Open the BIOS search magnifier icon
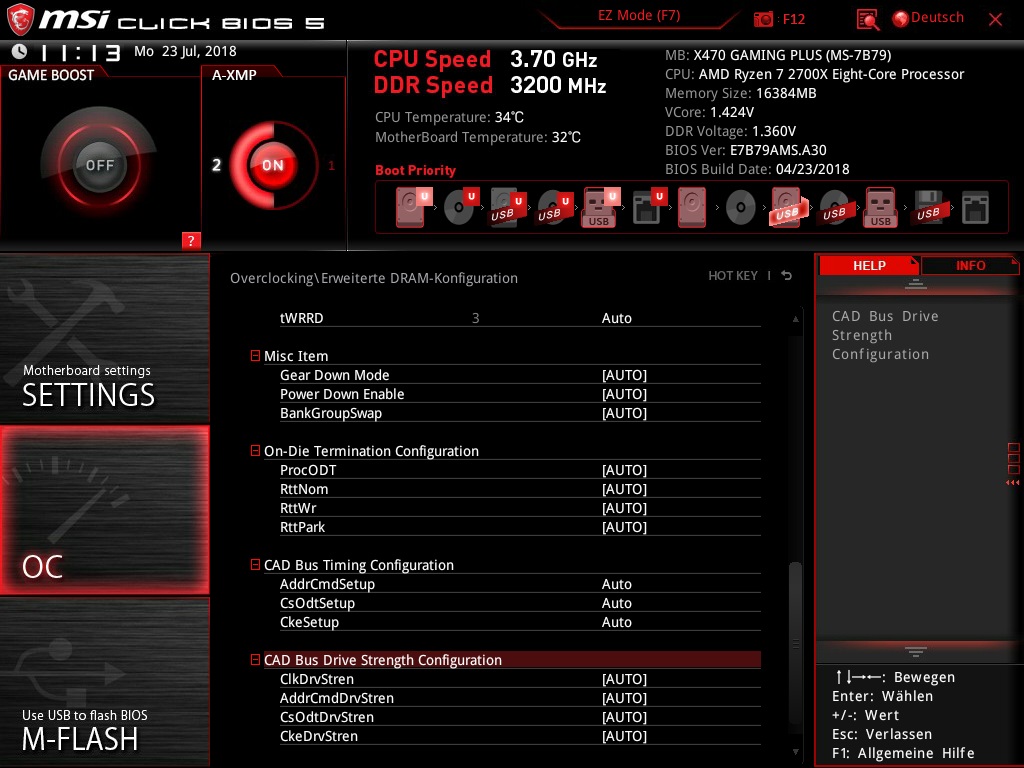This screenshot has width=1024, height=768. click(867, 20)
